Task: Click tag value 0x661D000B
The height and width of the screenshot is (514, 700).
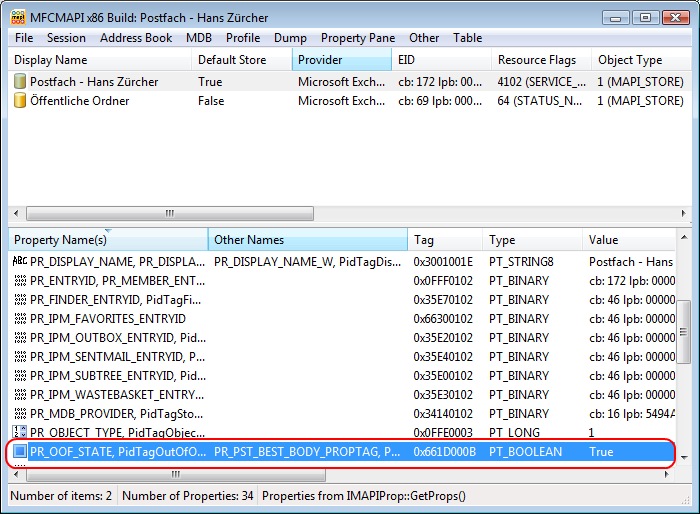Action: click(x=445, y=452)
